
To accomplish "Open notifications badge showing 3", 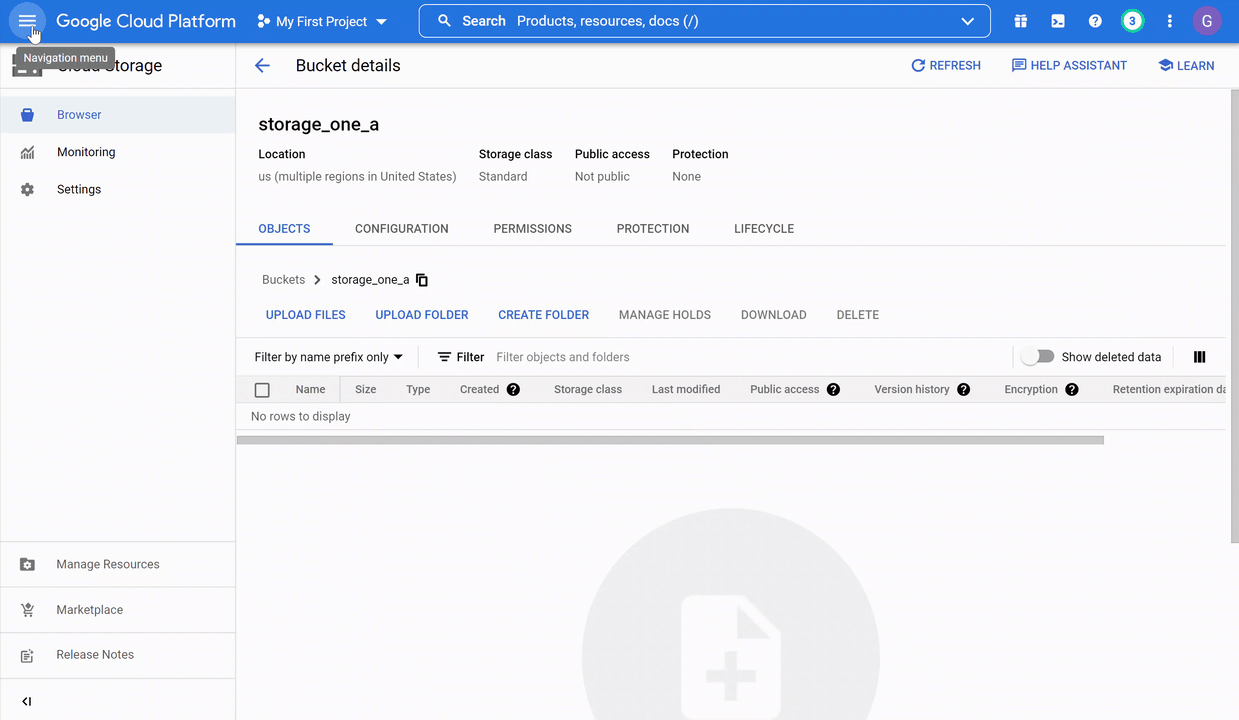I will 1132,21.
